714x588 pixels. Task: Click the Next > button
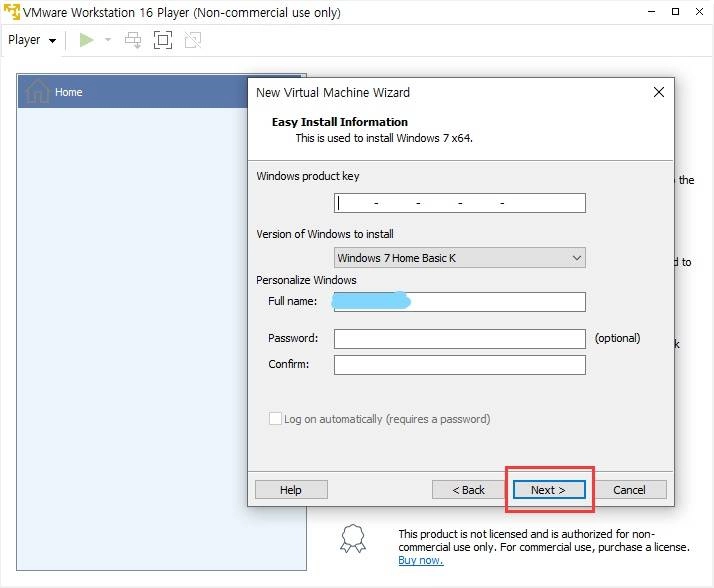pyautogui.click(x=549, y=490)
